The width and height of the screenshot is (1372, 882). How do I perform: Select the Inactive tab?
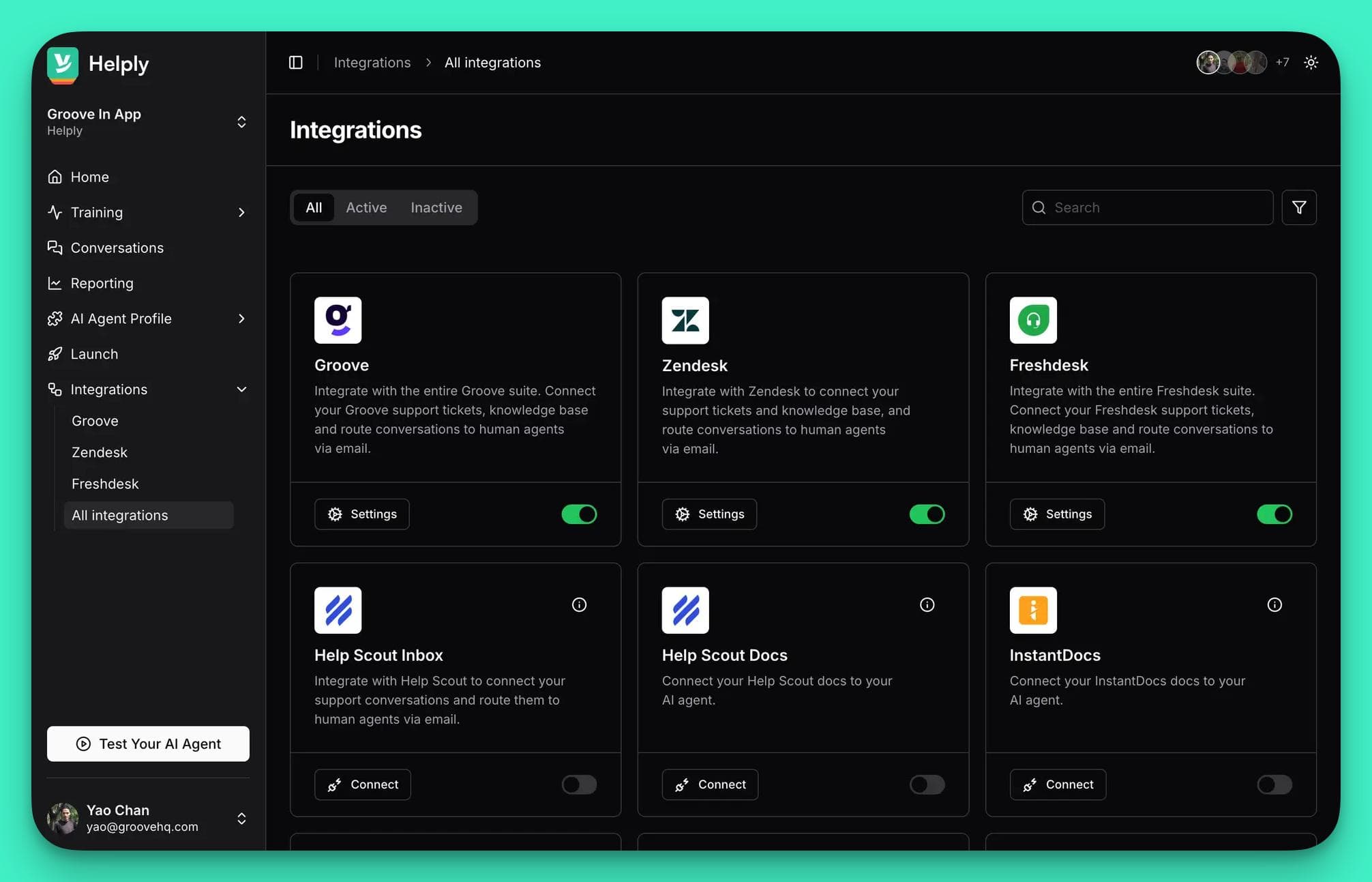[436, 207]
